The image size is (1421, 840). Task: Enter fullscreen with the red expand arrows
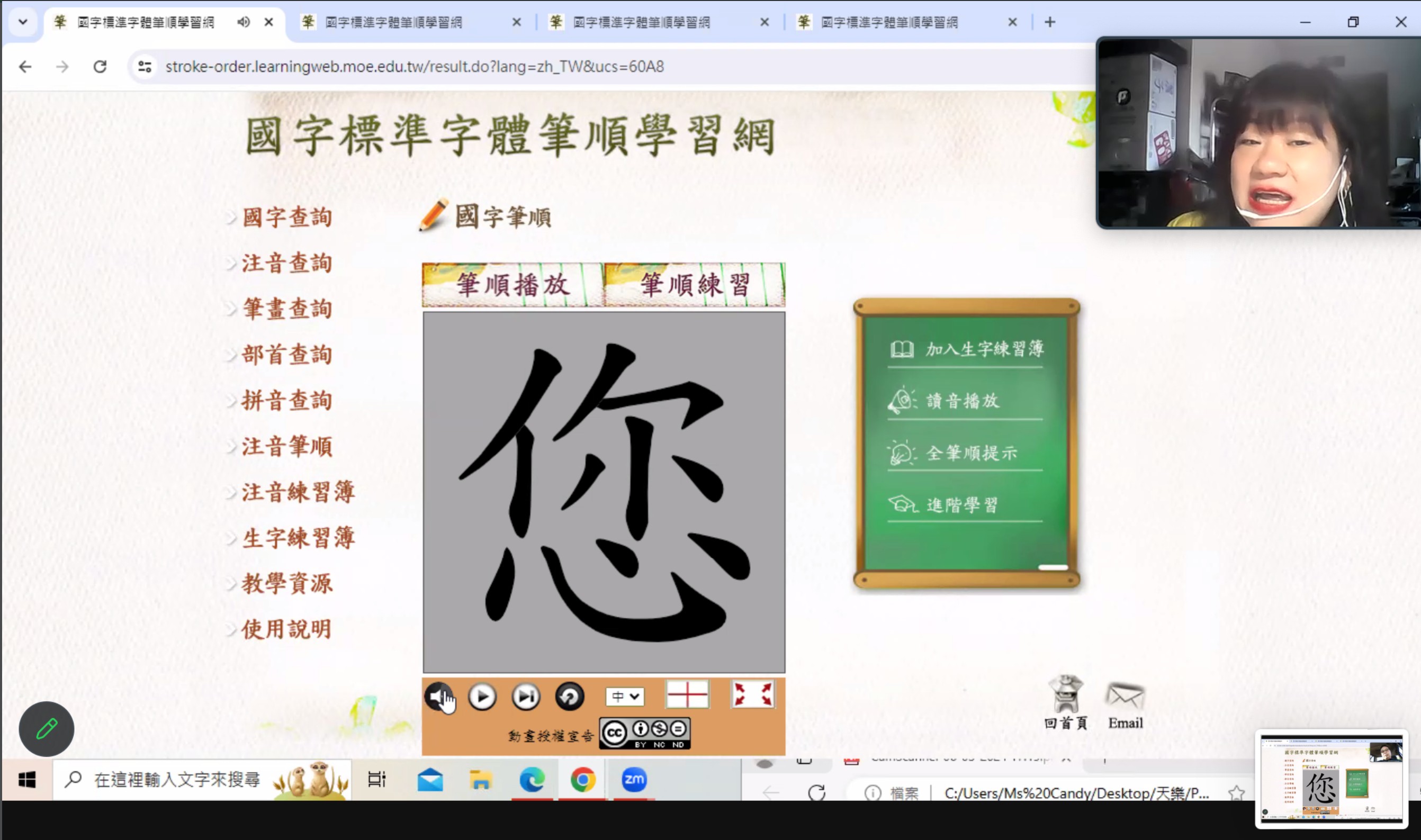tap(753, 696)
